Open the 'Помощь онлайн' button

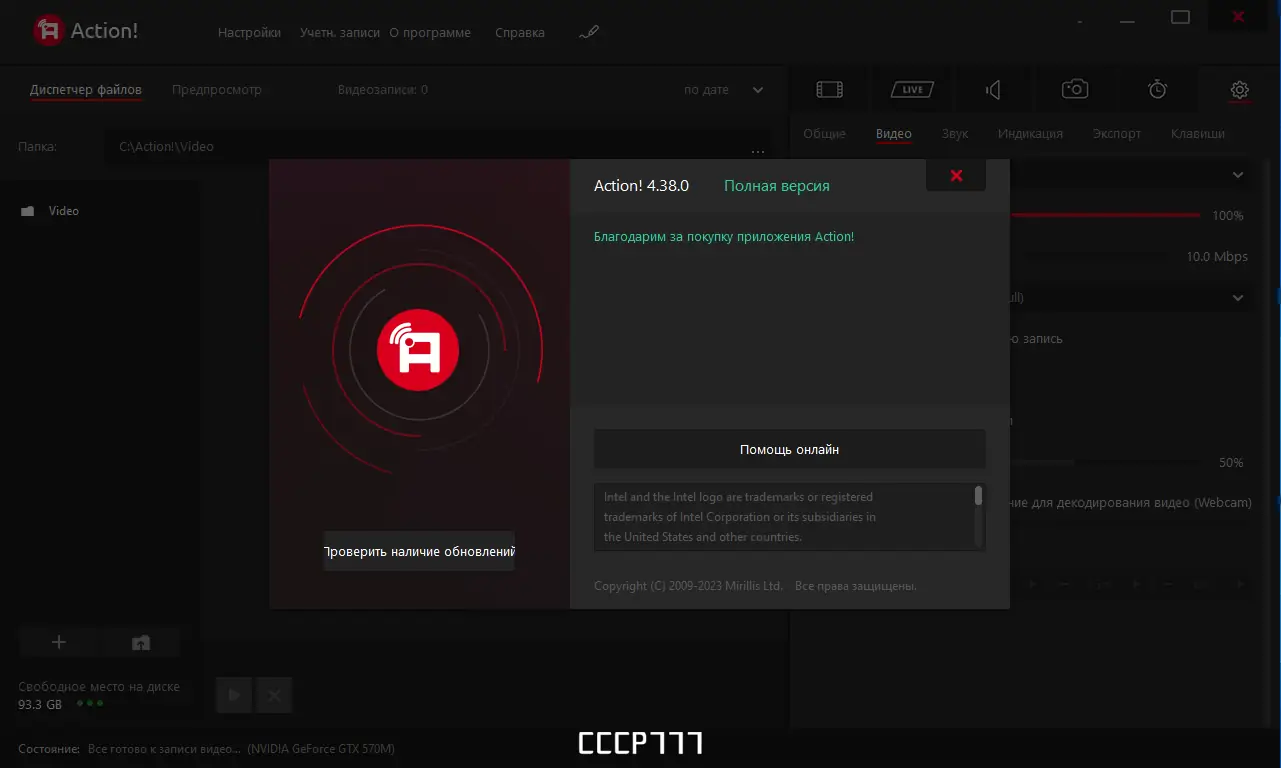789,448
